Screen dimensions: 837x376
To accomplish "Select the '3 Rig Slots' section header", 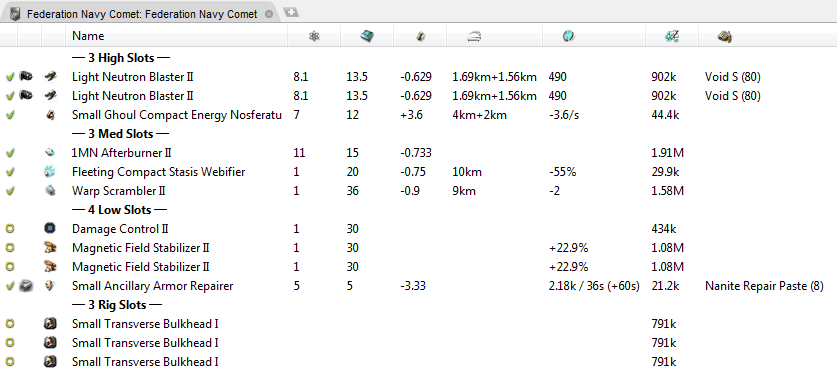I will (117, 305).
